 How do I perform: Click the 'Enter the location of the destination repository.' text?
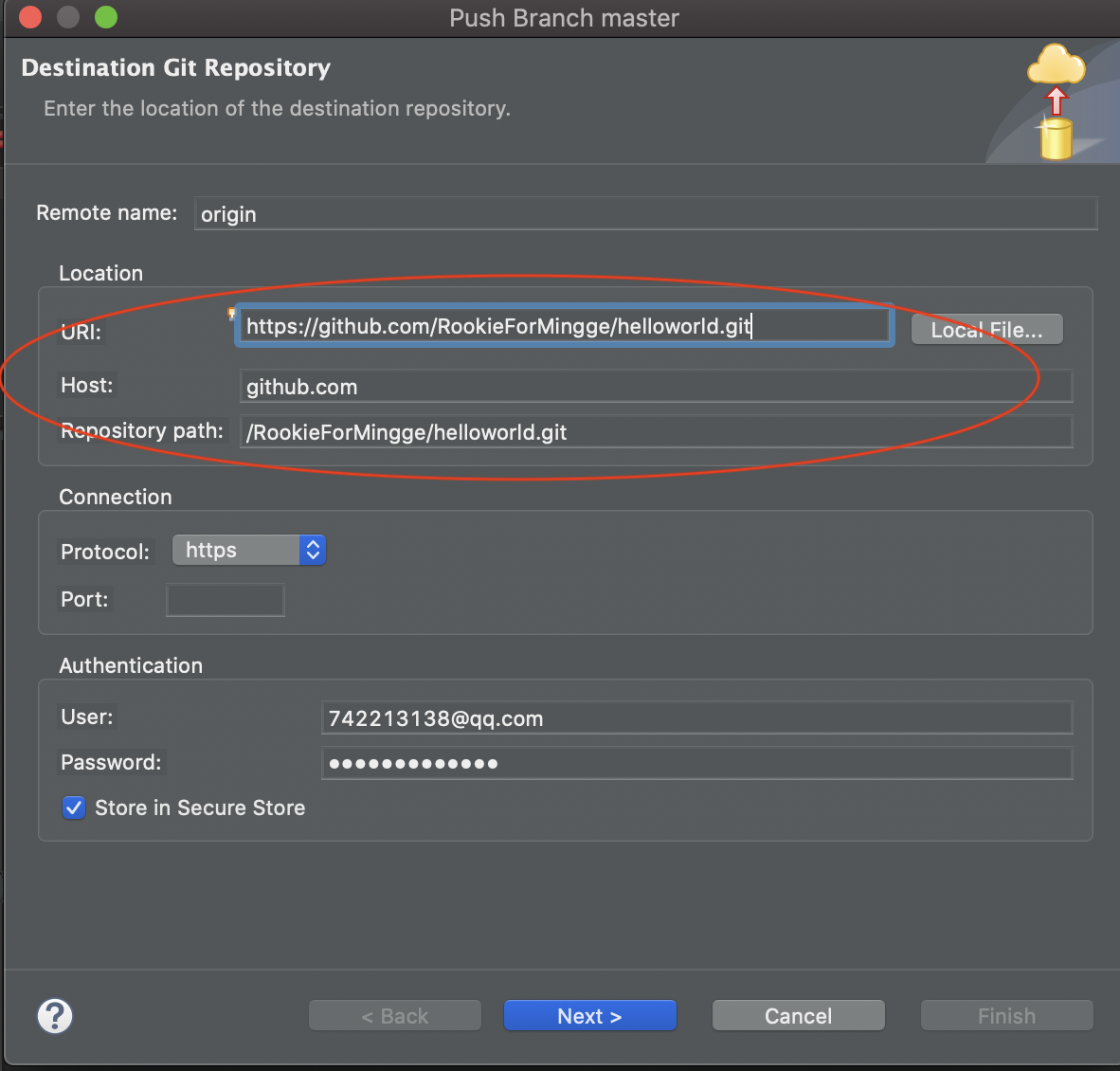point(277,109)
